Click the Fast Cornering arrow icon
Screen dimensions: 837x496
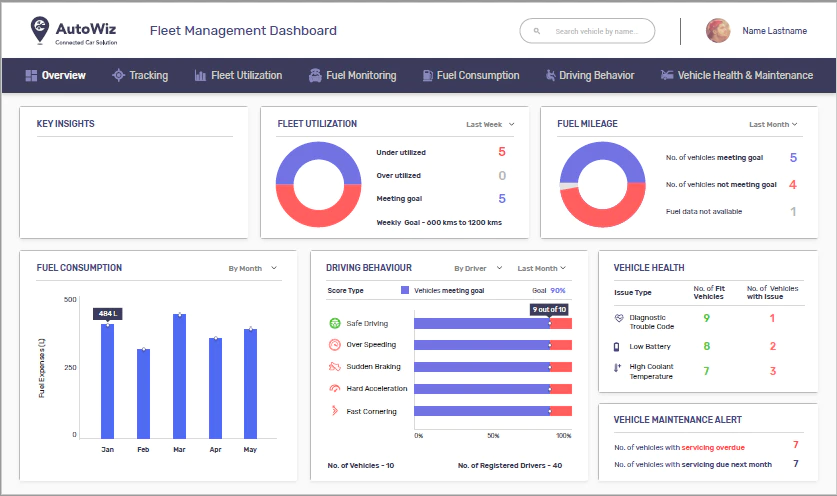pyautogui.click(x=335, y=411)
